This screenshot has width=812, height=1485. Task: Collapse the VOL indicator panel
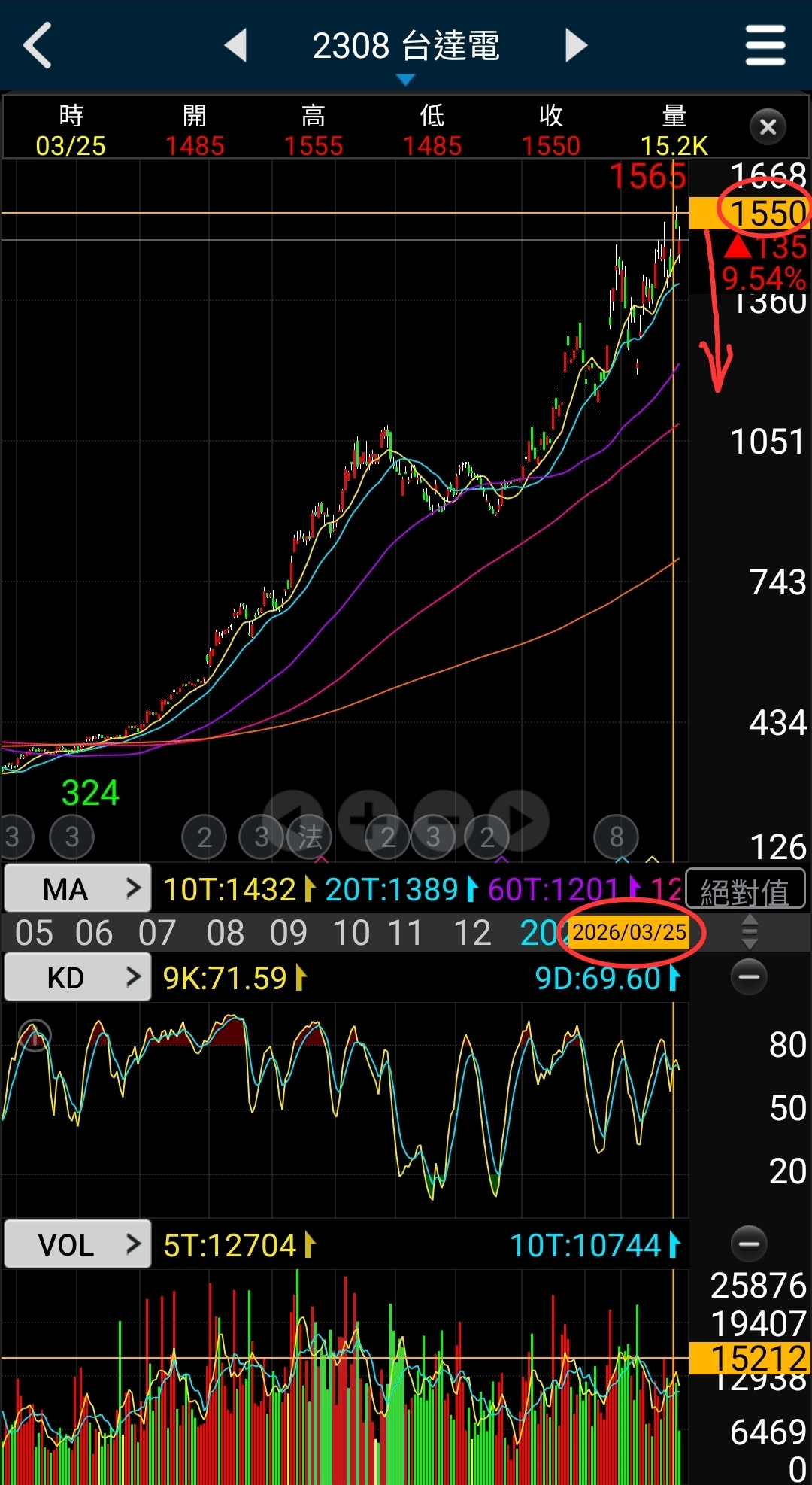point(749,1244)
